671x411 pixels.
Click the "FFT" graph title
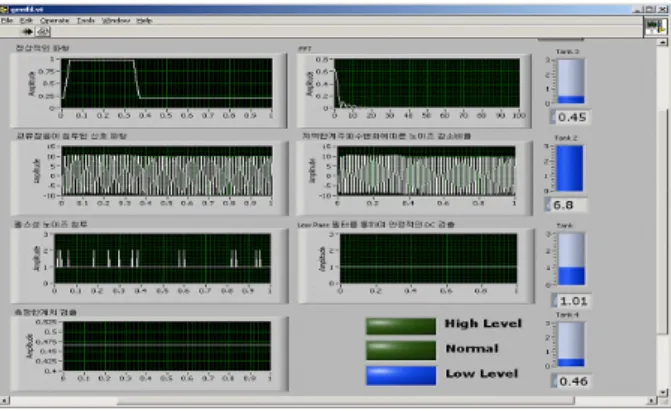305,49
